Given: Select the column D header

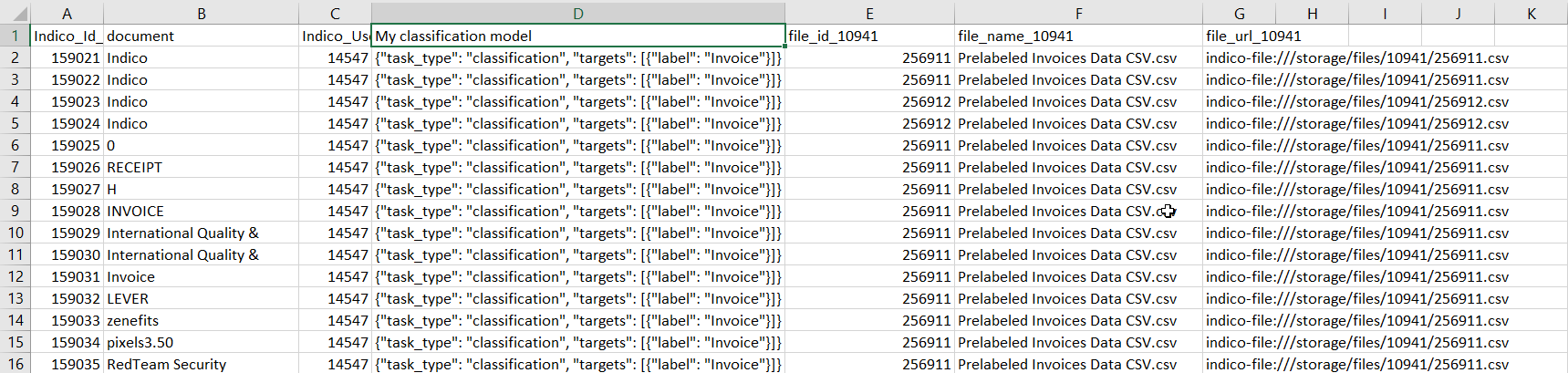Looking at the screenshot, I should (577, 13).
